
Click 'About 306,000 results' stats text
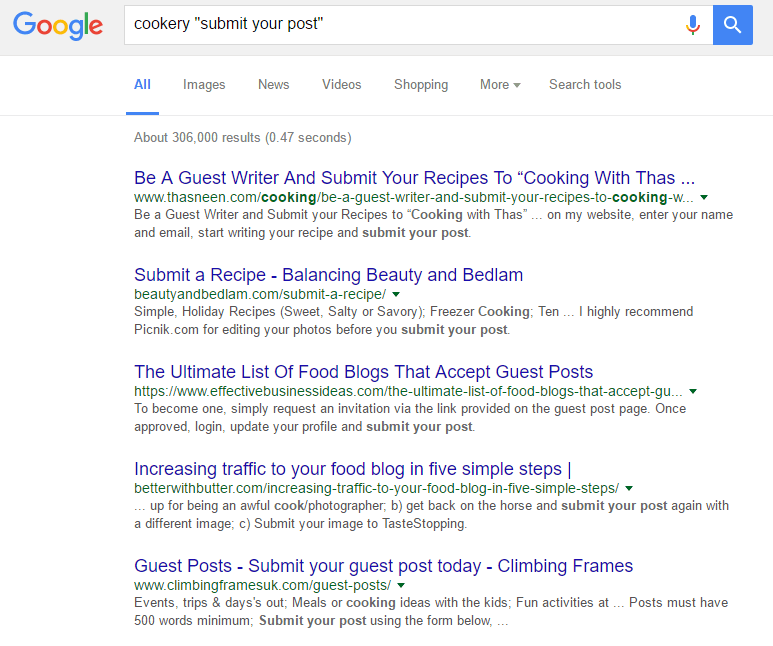tap(243, 138)
